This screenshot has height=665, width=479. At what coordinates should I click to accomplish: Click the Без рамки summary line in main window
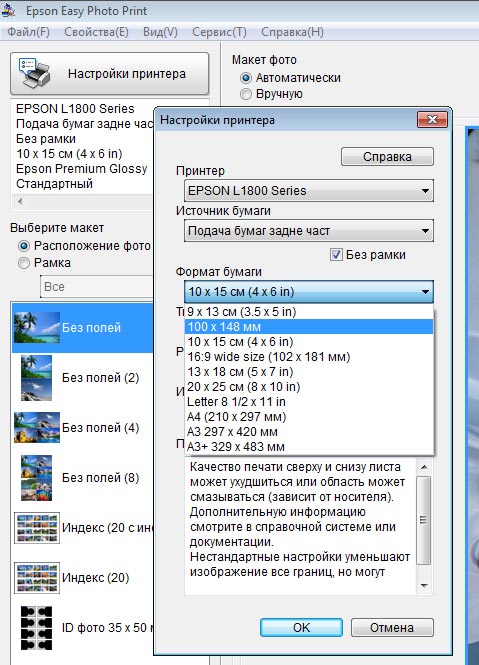click(x=46, y=139)
